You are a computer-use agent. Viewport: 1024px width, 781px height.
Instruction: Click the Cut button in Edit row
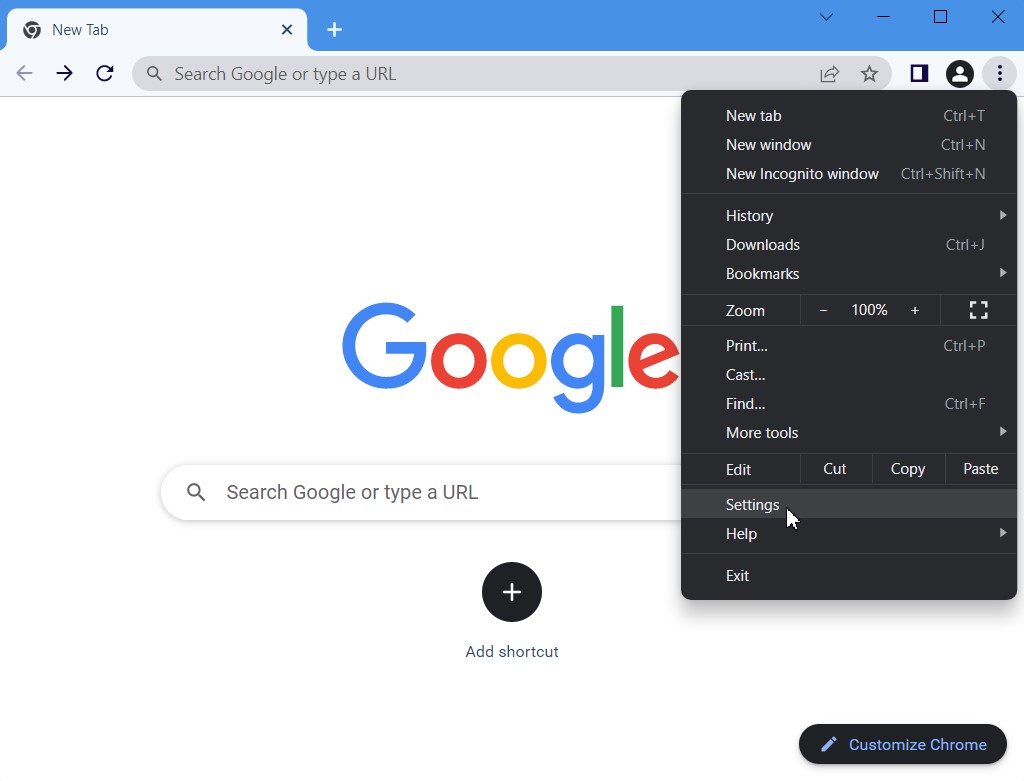click(x=835, y=469)
